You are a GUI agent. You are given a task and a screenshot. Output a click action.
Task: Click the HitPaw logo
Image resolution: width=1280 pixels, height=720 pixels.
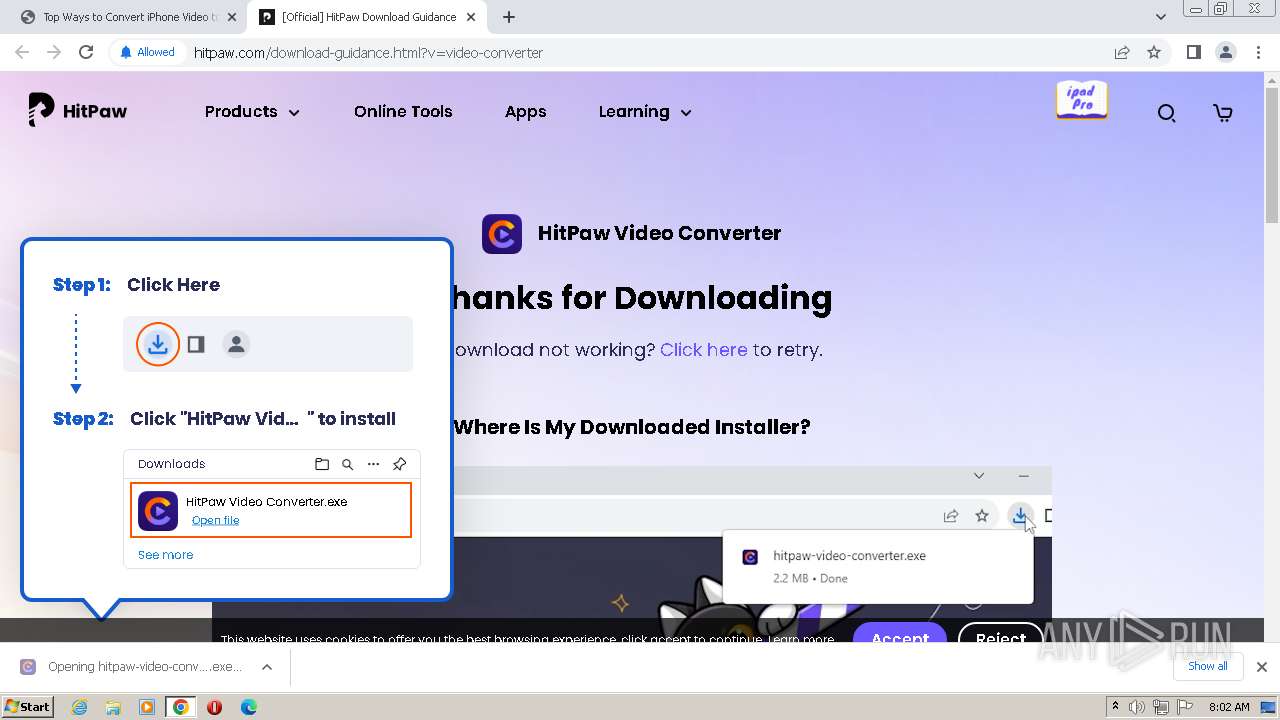click(x=78, y=111)
